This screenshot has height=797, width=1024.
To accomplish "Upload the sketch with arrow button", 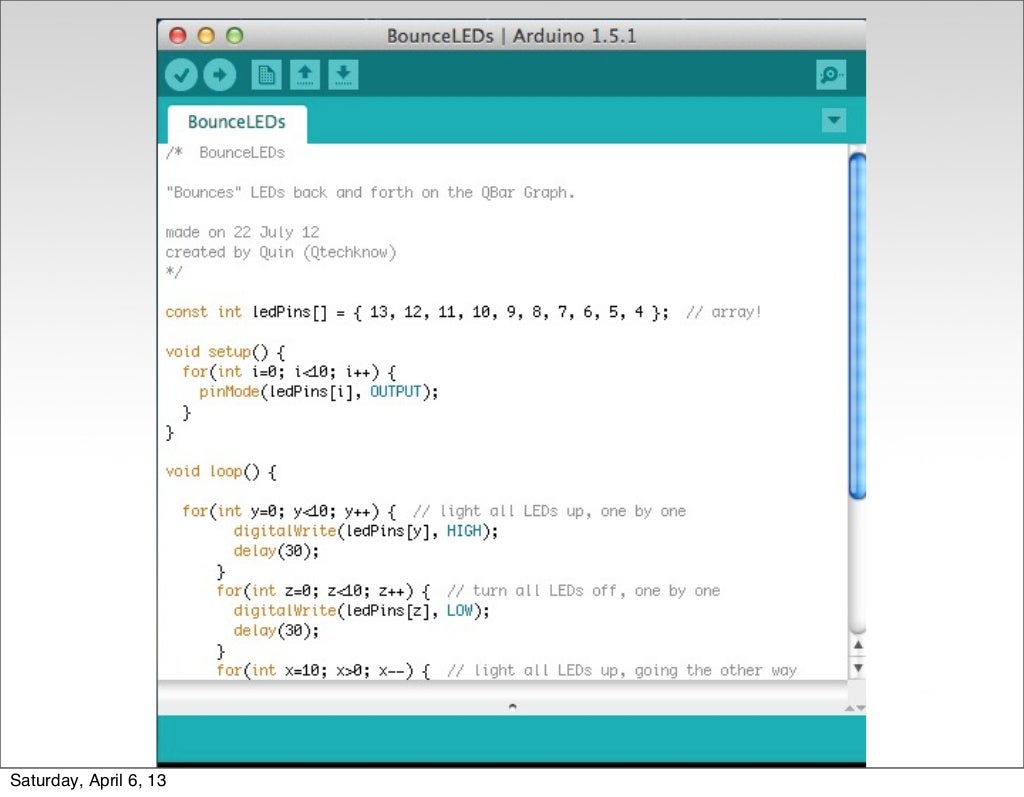I will [219, 74].
